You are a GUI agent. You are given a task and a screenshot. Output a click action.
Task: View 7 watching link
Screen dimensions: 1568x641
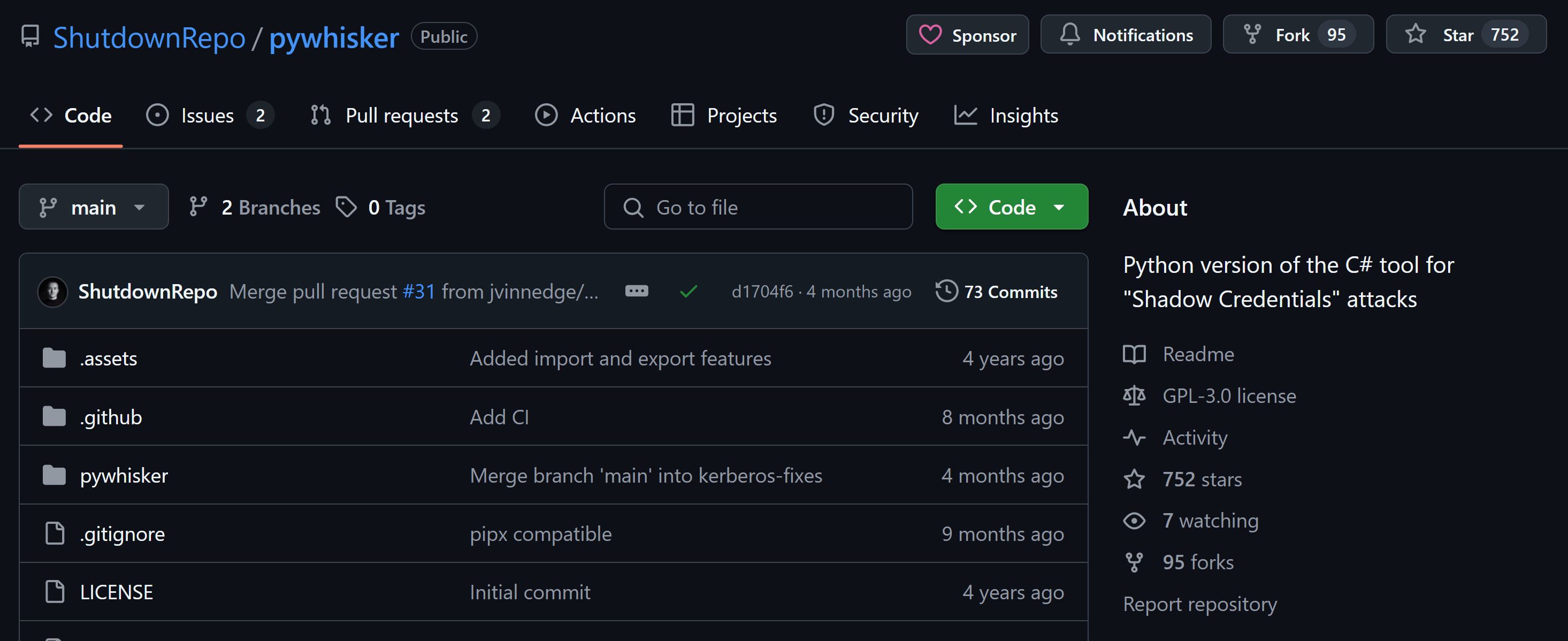[1210, 521]
